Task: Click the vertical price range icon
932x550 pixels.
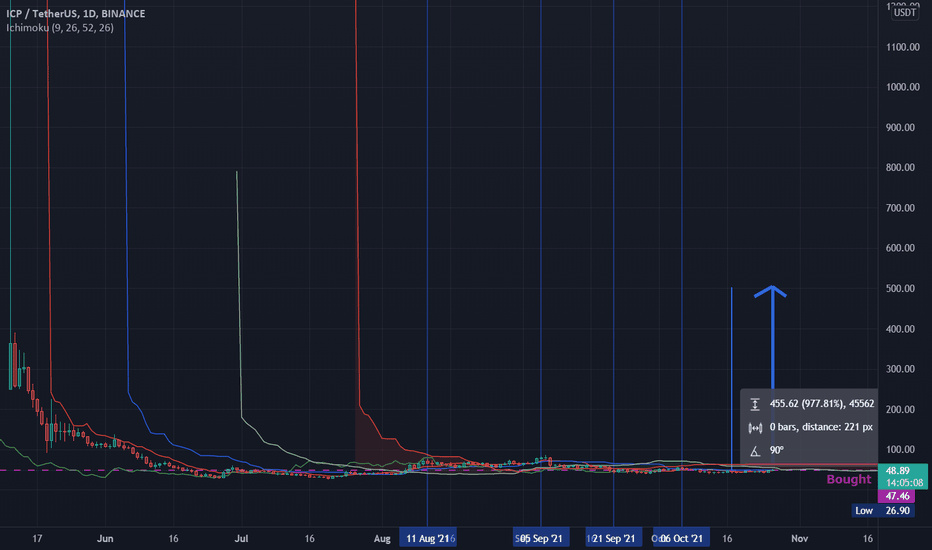Action: pos(755,404)
